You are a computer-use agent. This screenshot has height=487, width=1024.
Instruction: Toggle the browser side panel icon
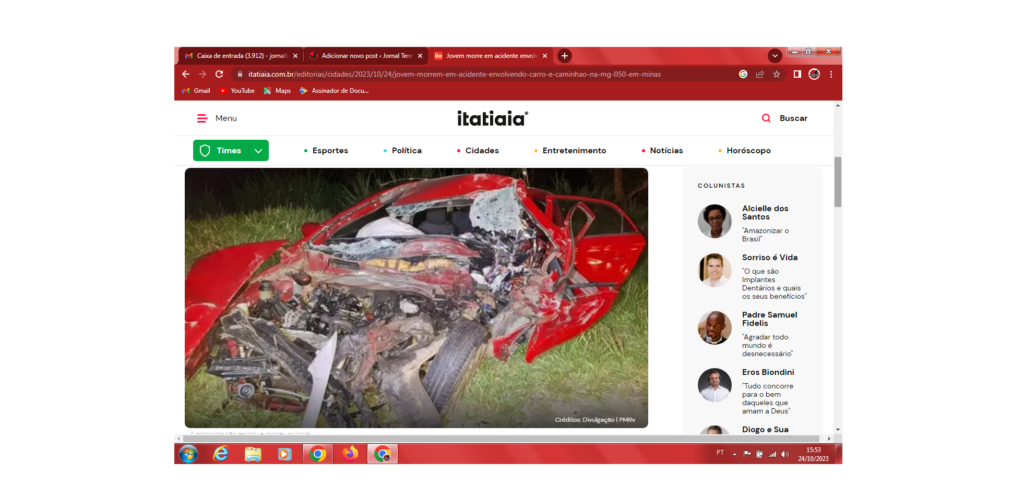[x=797, y=74]
